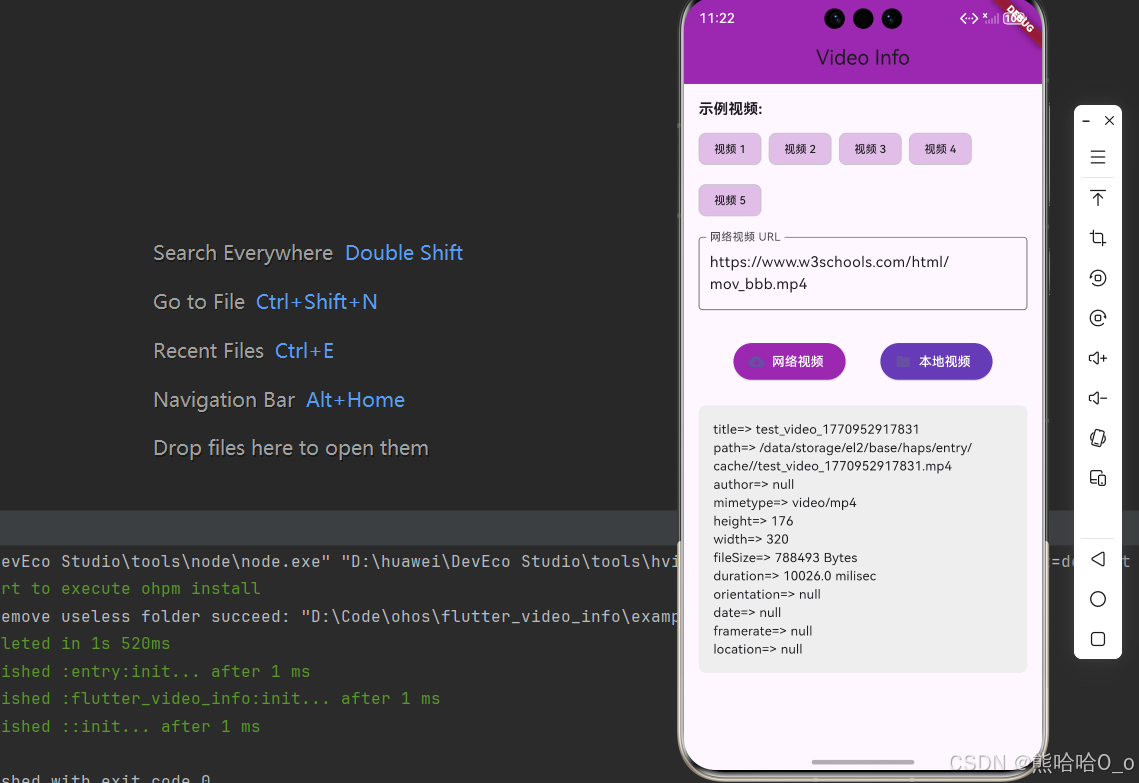Click the emulator recent apps square button

point(1098,638)
